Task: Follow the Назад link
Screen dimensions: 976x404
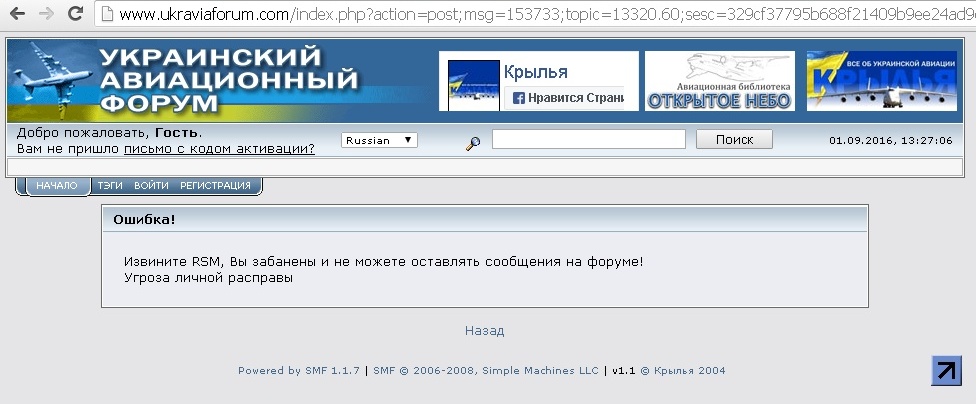Action: 484,331
